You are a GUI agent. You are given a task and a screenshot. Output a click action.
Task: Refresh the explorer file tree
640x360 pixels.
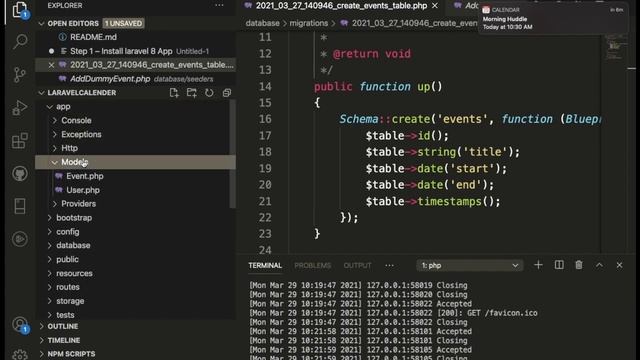(x=209, y=93)
